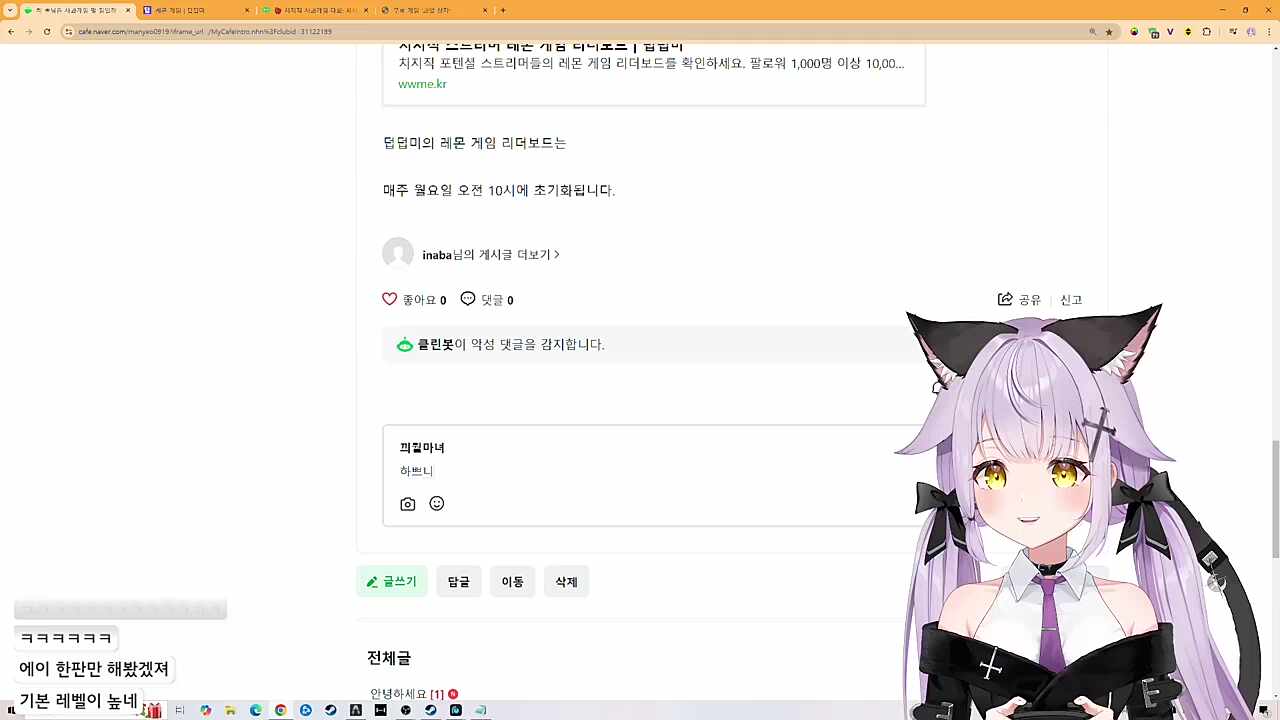Open Chrome from the taskbar
Image resolution: width=1280 pixels, height=720 pixels.
(281, 710)
